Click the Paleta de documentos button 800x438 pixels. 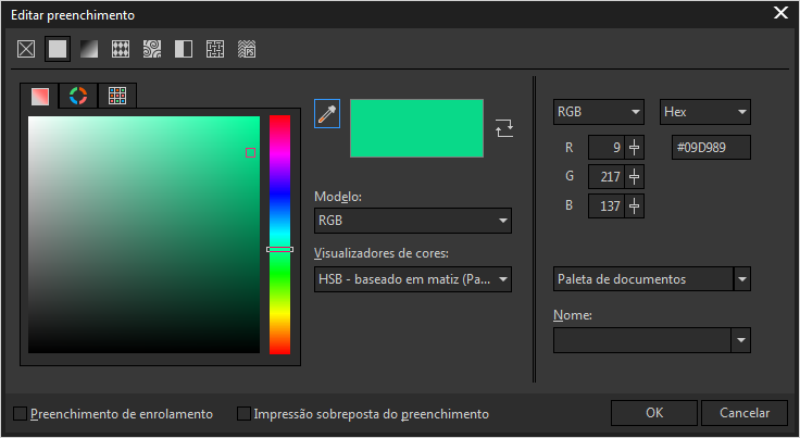643,279
